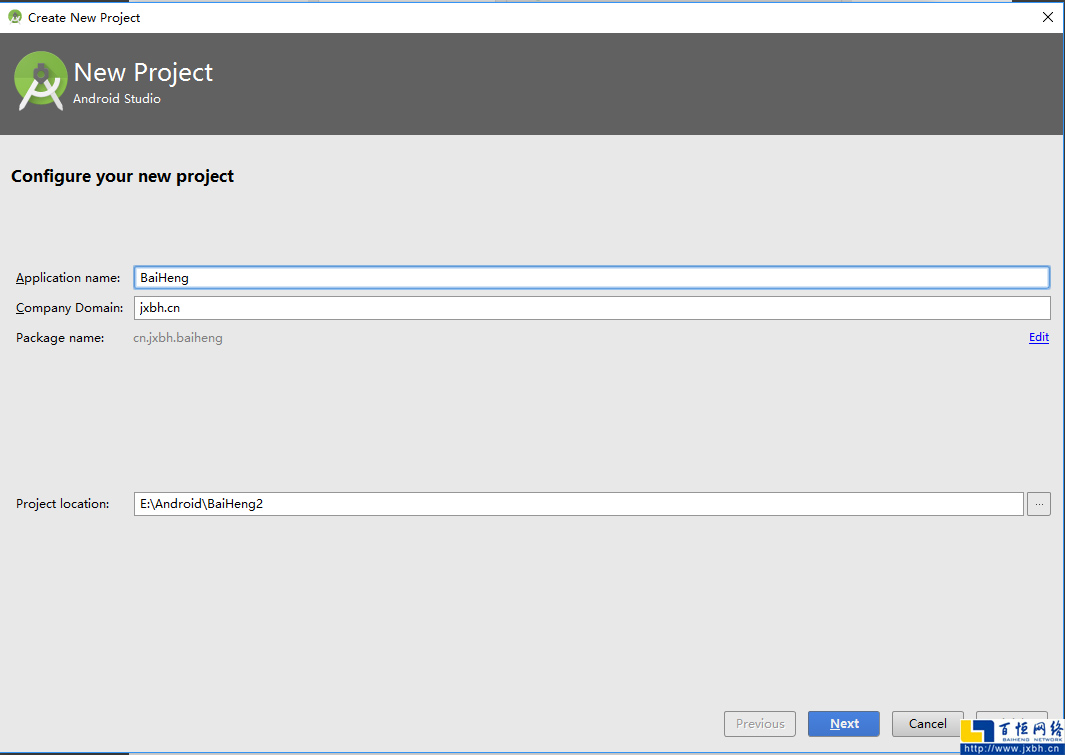Click the Edit link for Package name
Image resolution: width=1065 pixels, height=755 pixels.
(x=1038, y=338)
